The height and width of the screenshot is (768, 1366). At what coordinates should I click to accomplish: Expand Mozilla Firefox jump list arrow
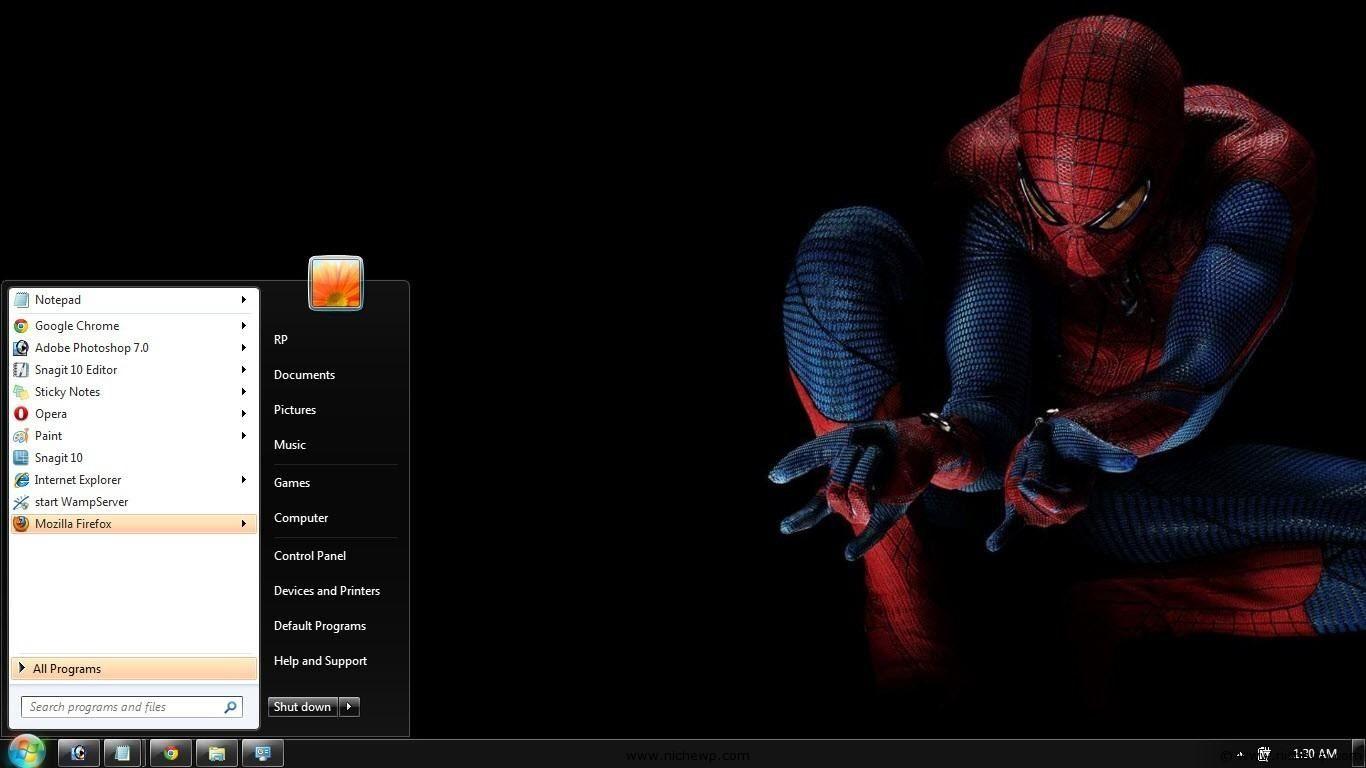pyautogui.click(x=243, y=524)
